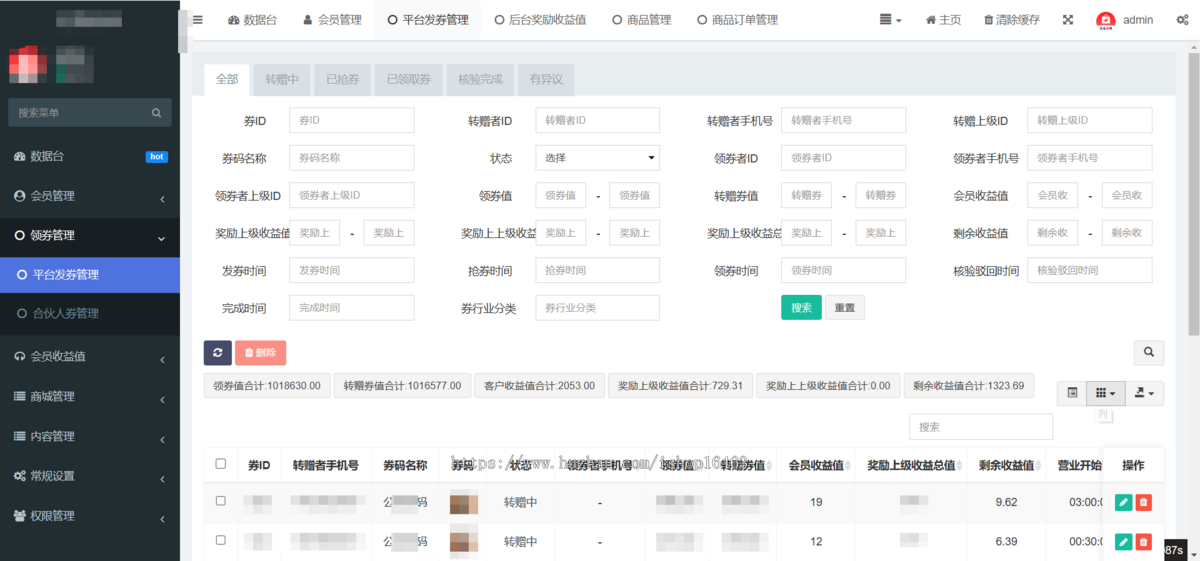Toggle fullscreen arrows icon
Viewport: 1200px width, 561px height.
(x=1068, y=20)
